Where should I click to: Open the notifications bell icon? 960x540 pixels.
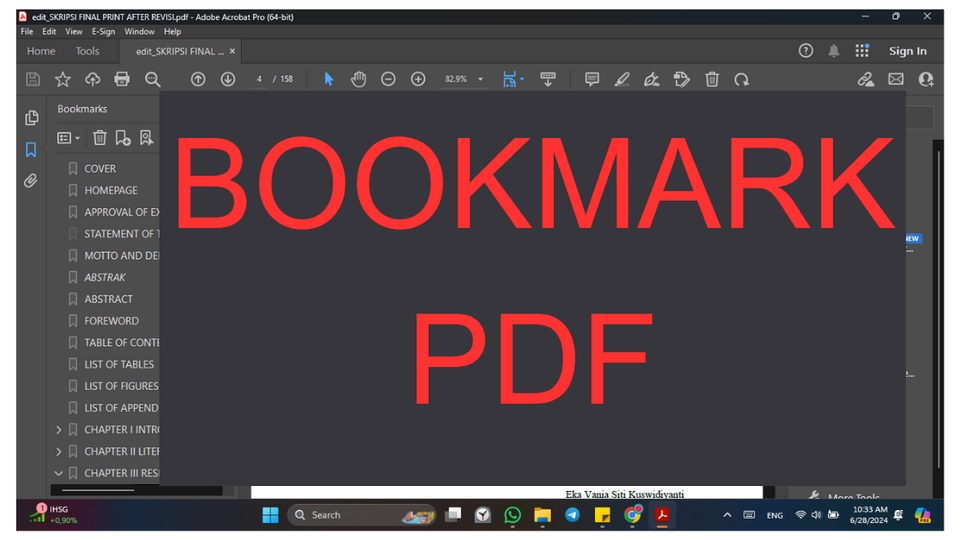834,51
